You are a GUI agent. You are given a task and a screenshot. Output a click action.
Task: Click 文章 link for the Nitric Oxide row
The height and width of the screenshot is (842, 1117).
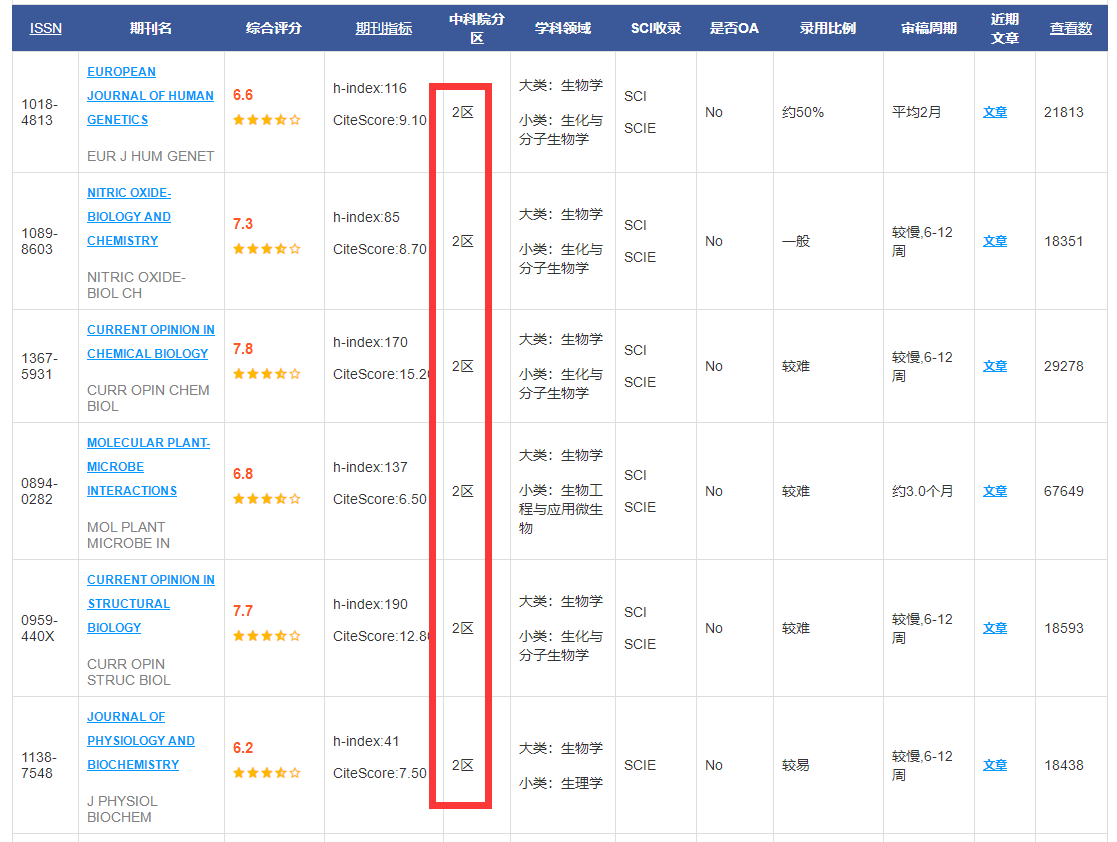point(995,241)
